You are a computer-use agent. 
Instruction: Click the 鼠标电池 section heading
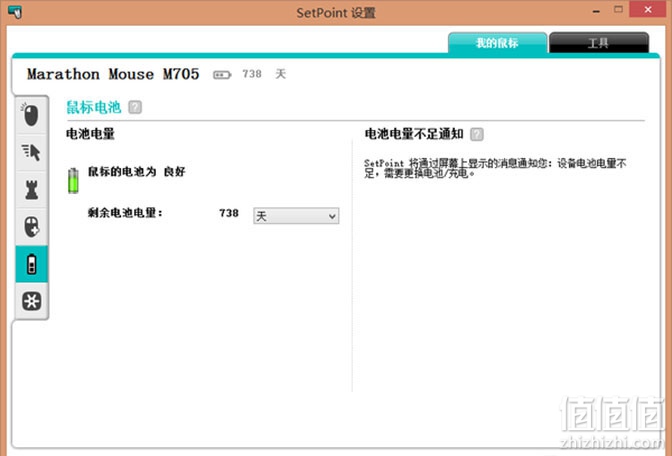pyautogui.click(x=93, y=107)
